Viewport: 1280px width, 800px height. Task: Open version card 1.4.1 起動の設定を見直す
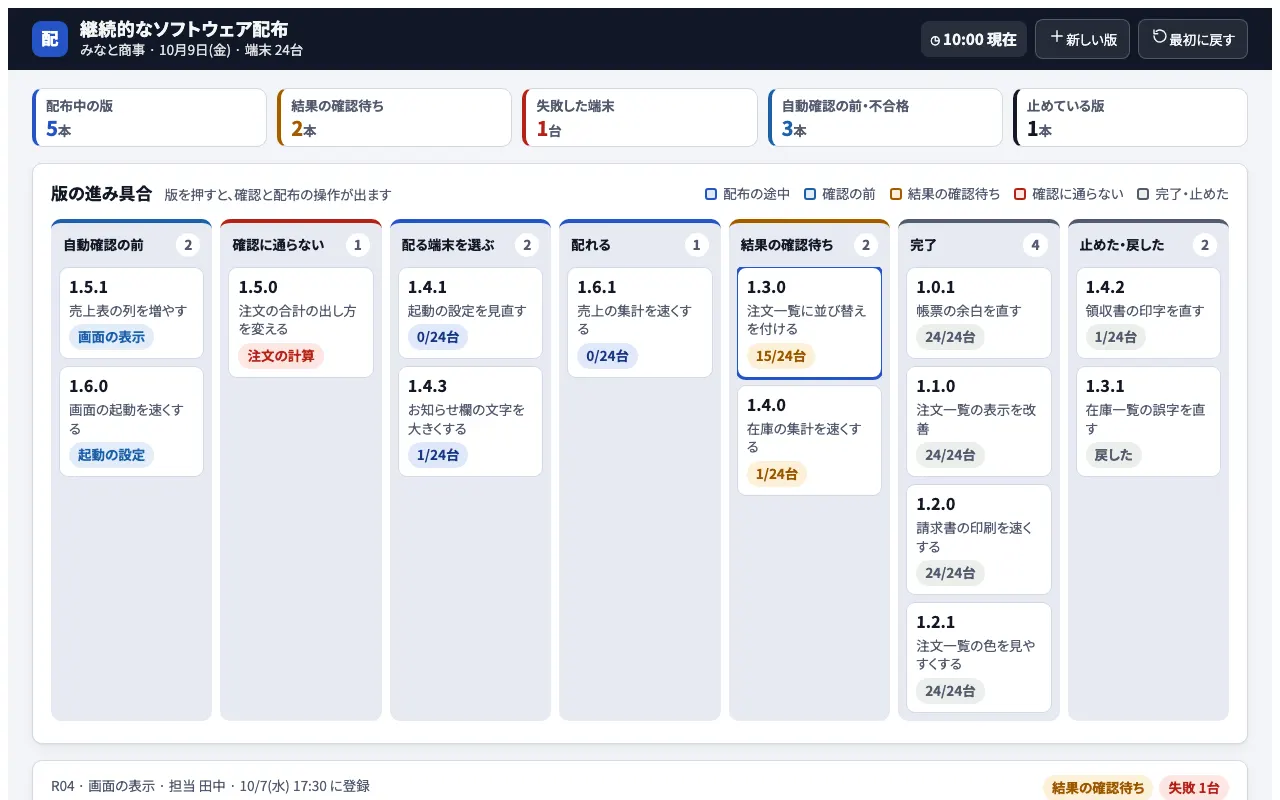[470, 313]
